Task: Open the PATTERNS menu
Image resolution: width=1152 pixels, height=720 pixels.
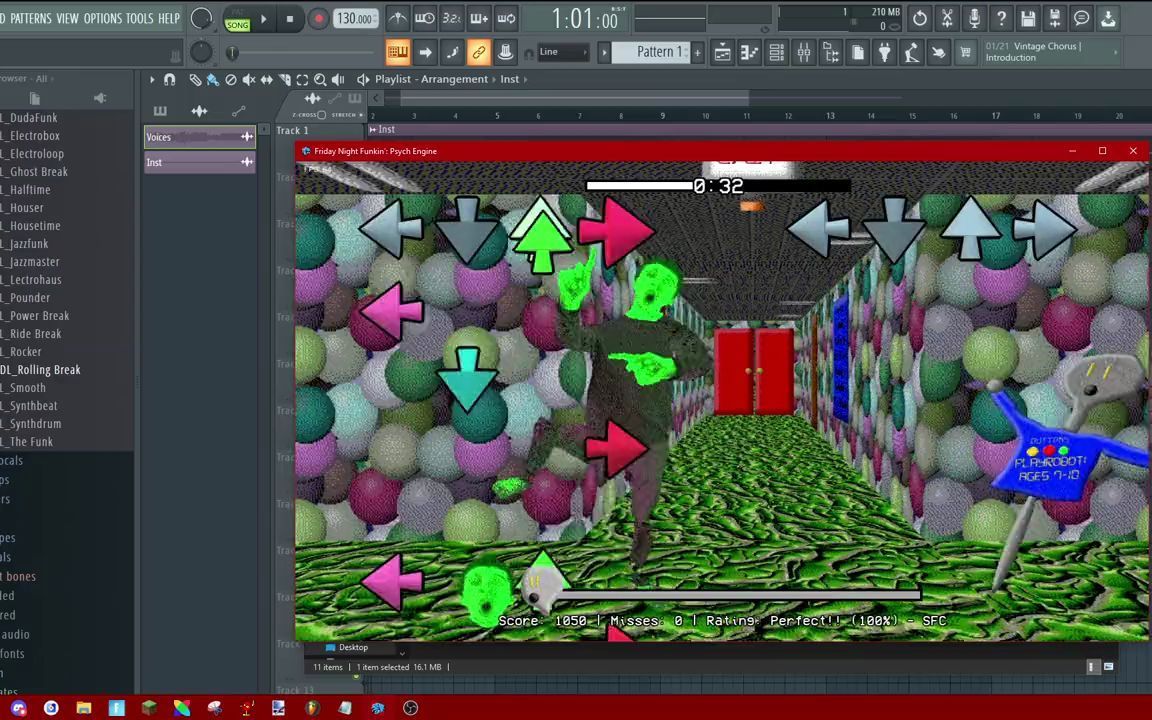Action: pyautogui.click(x=30, y=18)
